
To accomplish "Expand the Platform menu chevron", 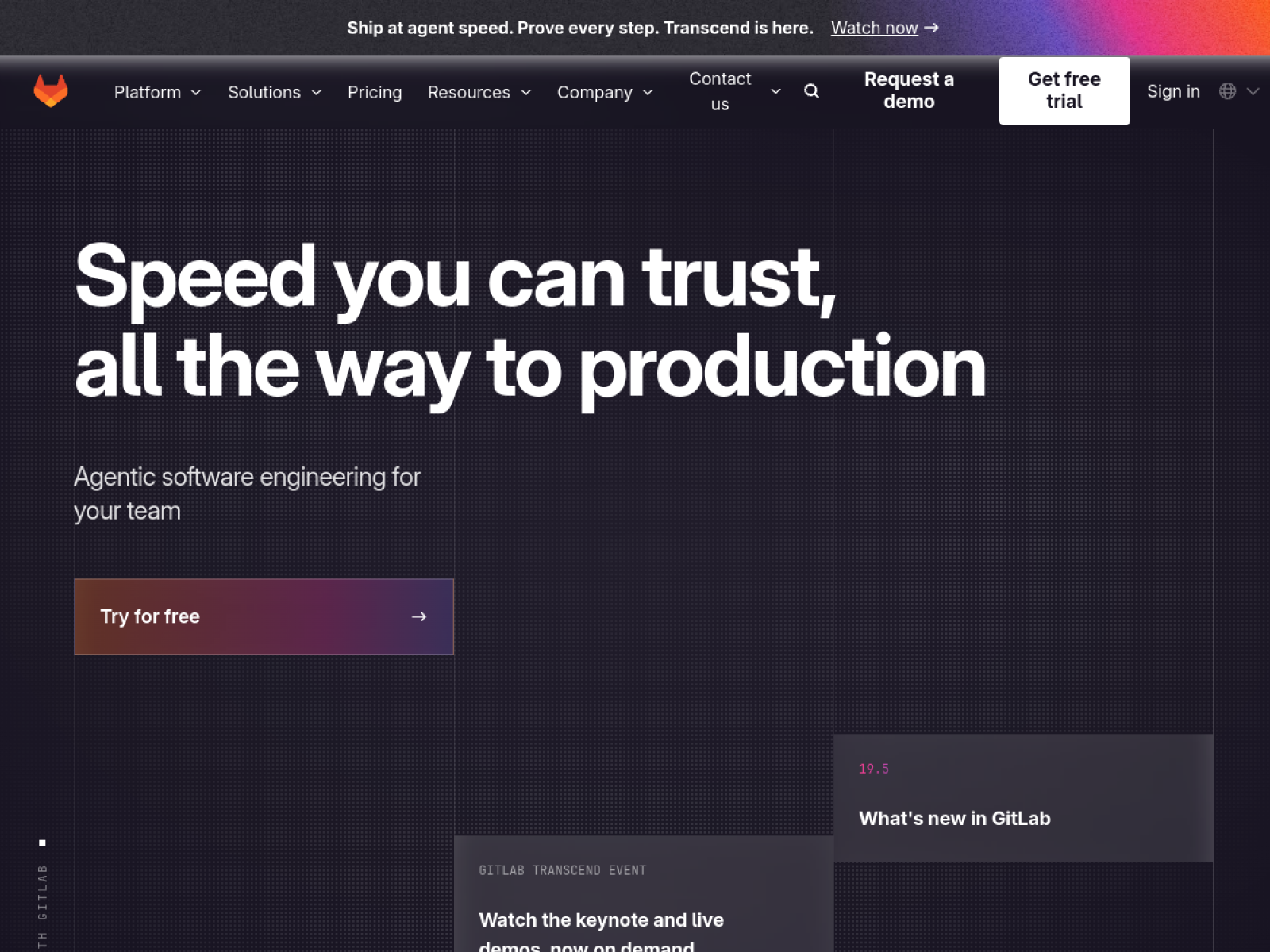I will coord(196,93).
